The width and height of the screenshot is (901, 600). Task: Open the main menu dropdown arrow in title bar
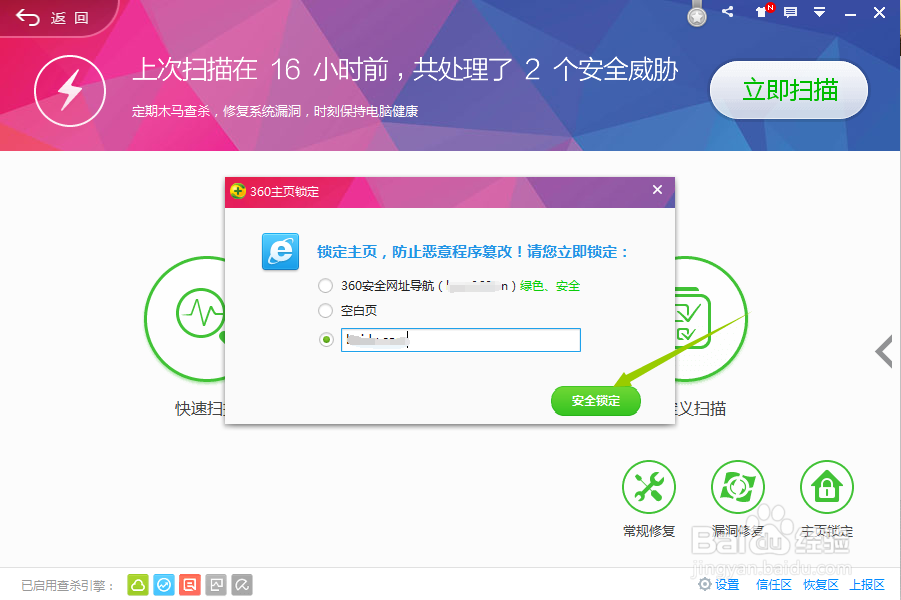[x=819, y=12]
